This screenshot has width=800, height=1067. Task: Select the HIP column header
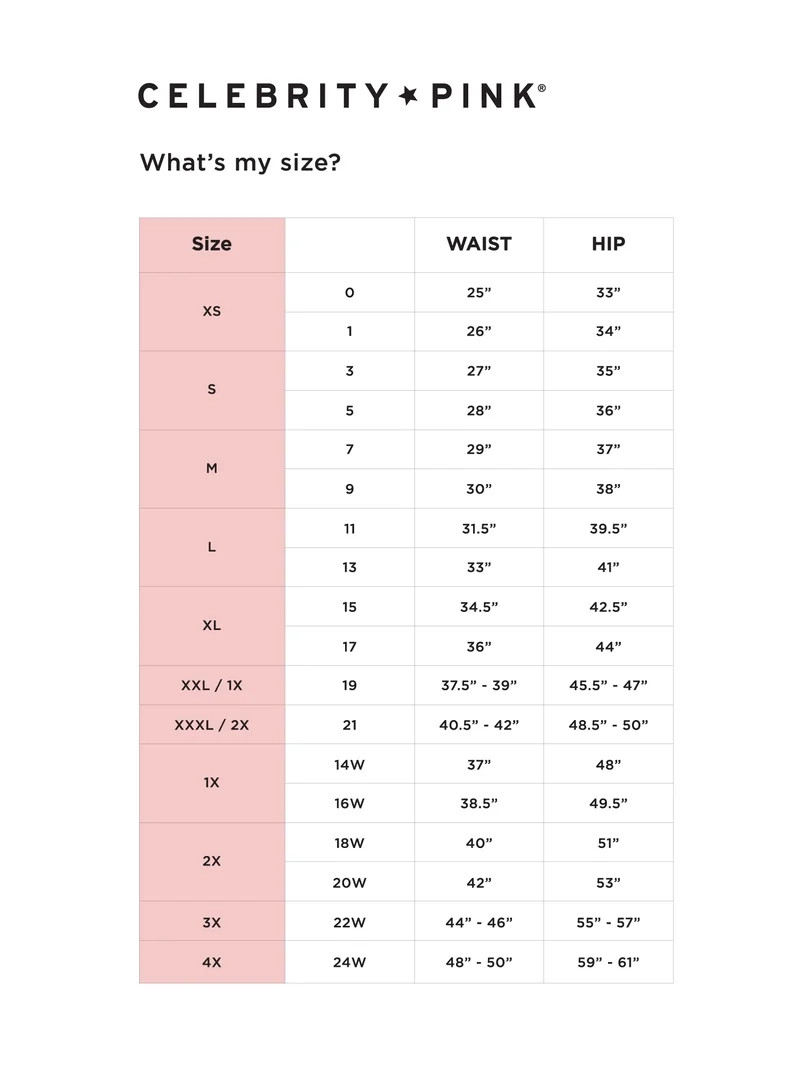click(608, 244)
